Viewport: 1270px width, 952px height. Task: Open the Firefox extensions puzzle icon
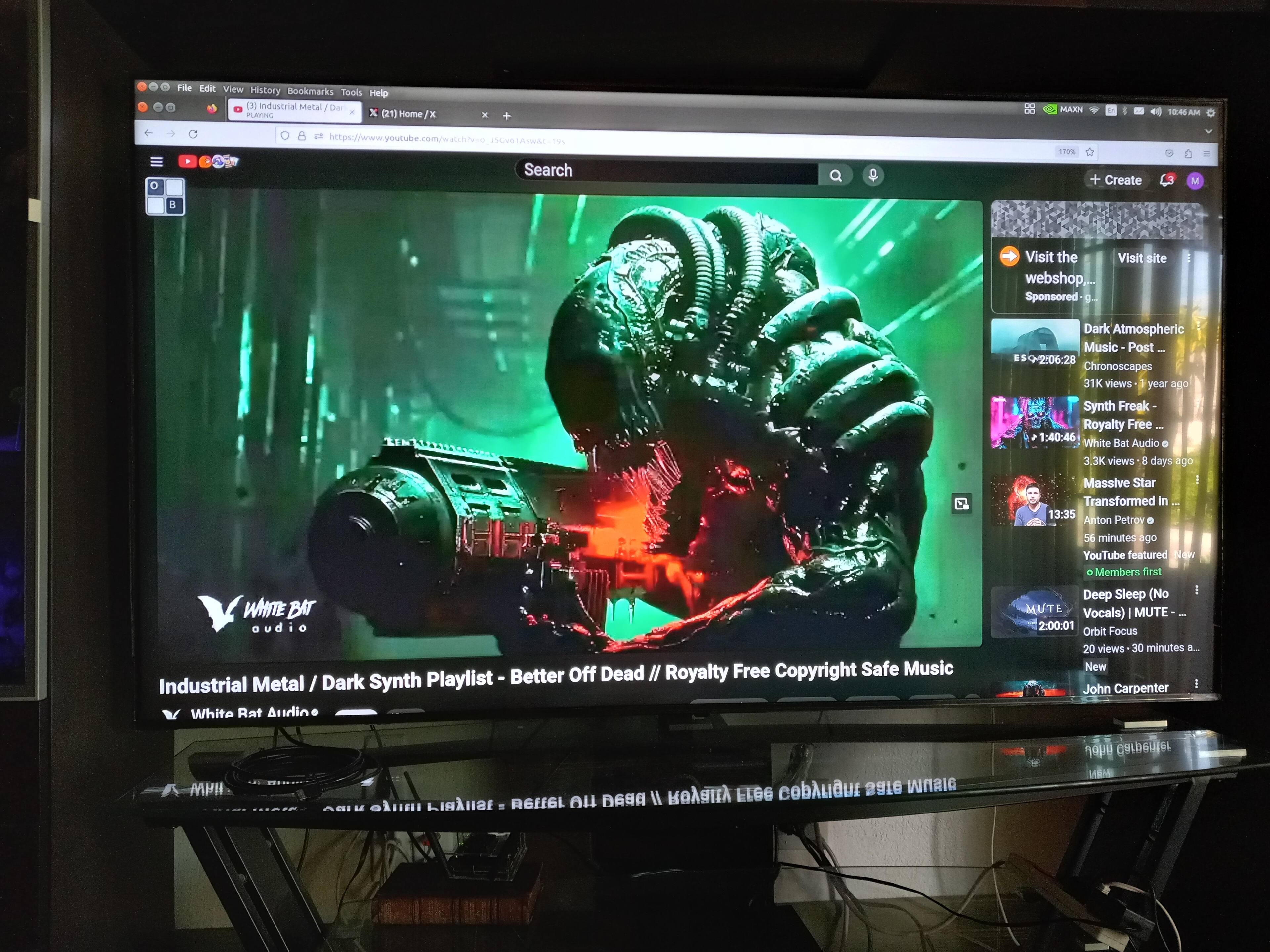pos(1188,153)
